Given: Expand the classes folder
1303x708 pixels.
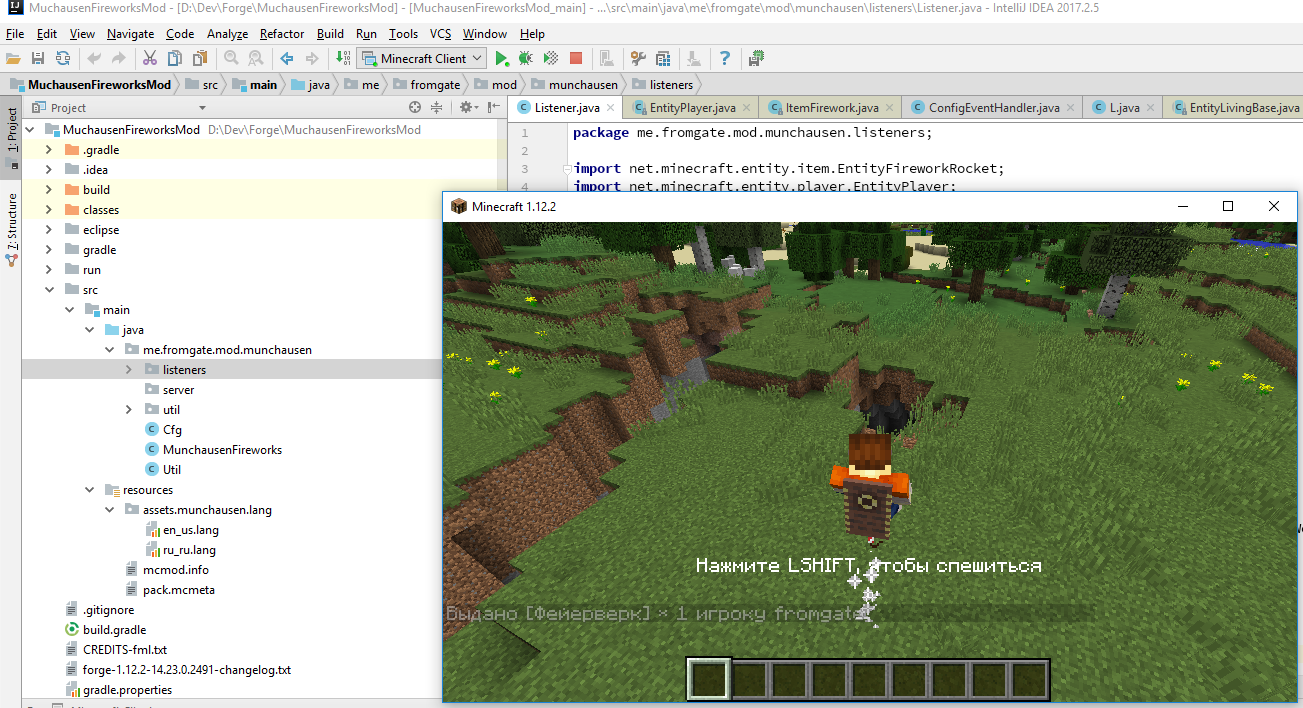Looking at the screenshot, I should pyautogui.click(x=48, y=210).
